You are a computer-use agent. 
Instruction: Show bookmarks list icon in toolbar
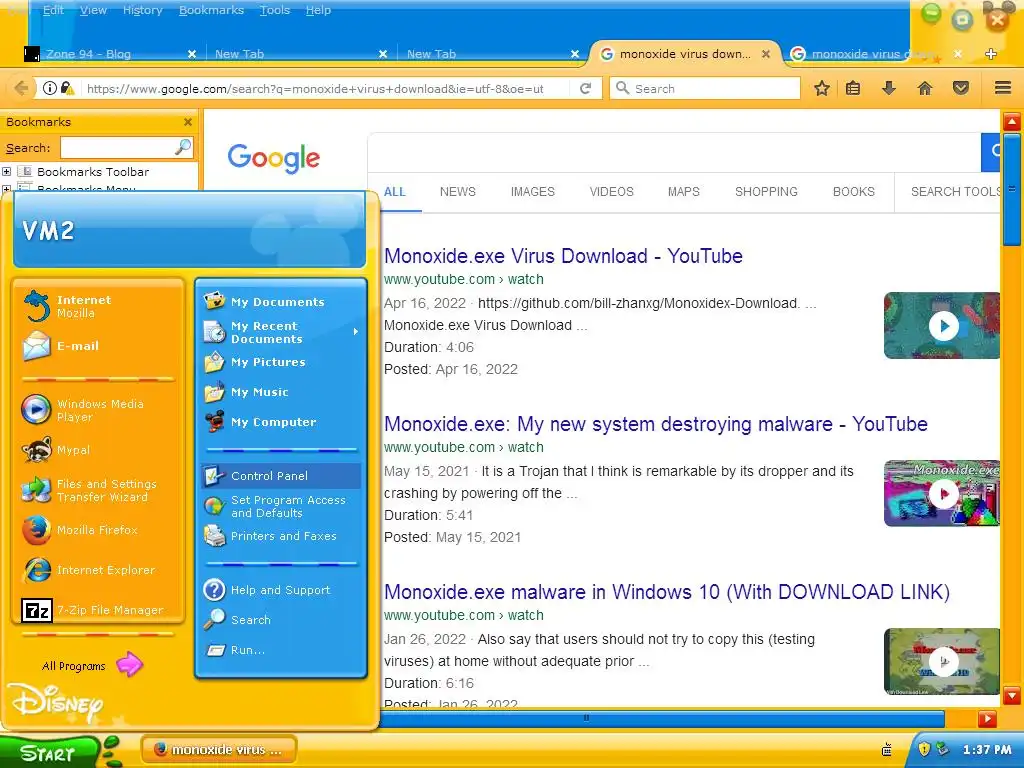pos(853,88)
